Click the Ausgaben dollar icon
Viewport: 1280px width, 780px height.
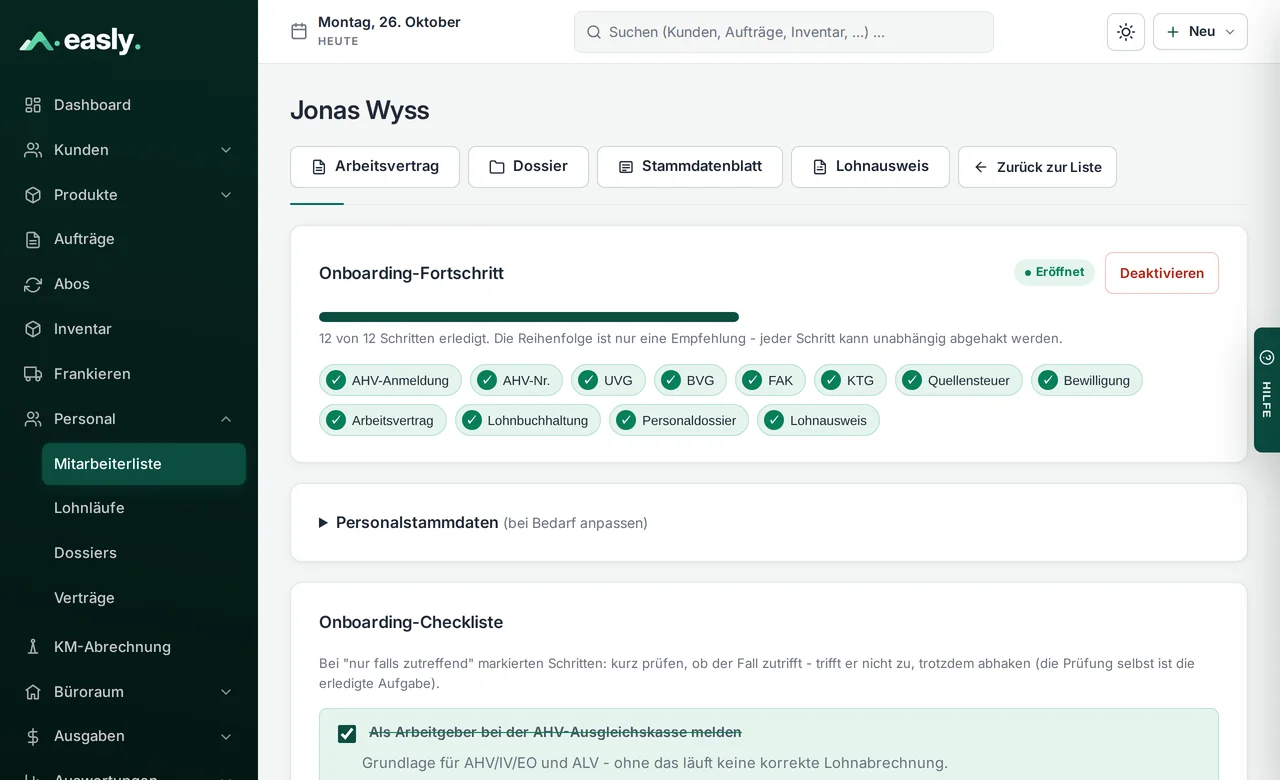[x=33, y=736]
